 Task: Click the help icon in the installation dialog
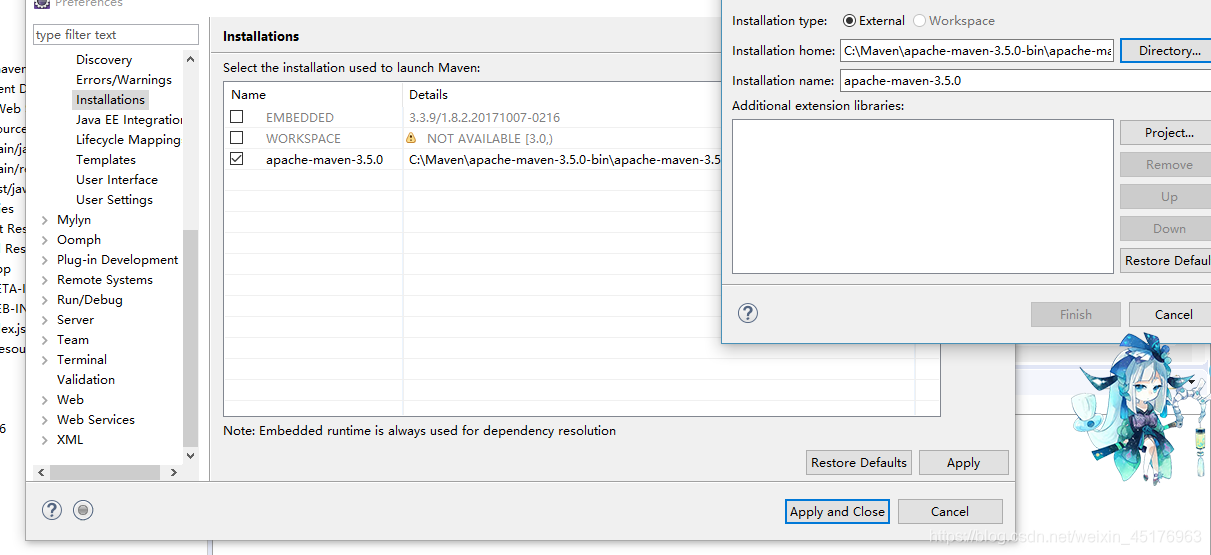748,313
